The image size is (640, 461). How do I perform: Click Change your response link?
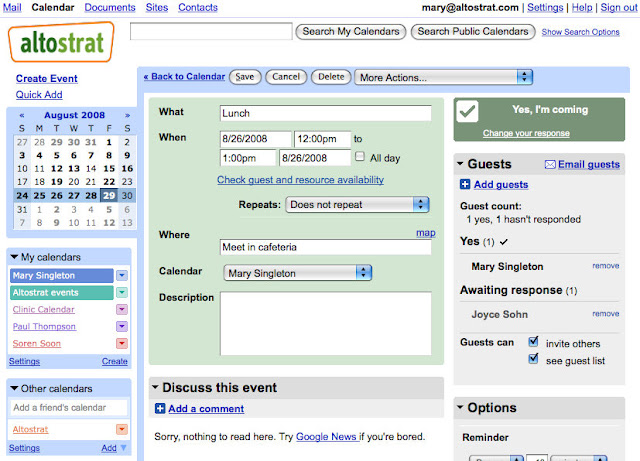pos(526,133)
